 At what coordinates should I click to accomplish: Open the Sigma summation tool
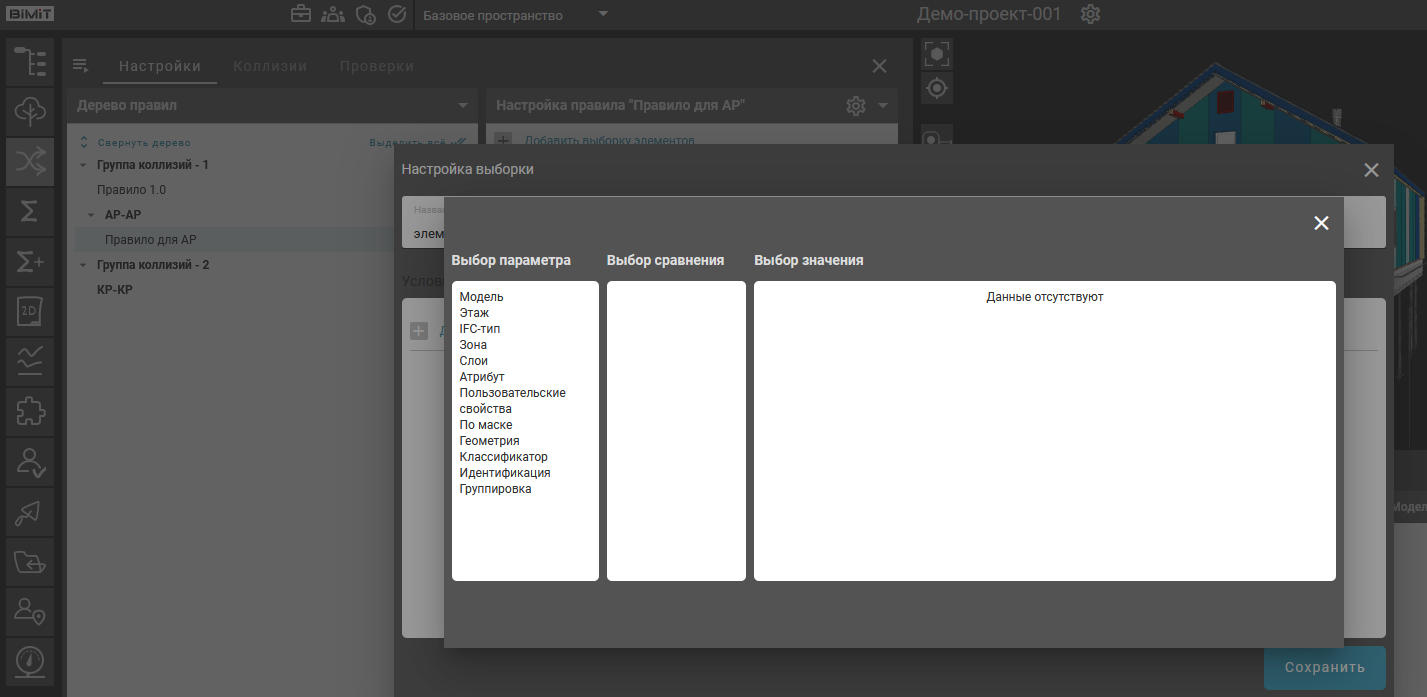click(x=30, y=211)
